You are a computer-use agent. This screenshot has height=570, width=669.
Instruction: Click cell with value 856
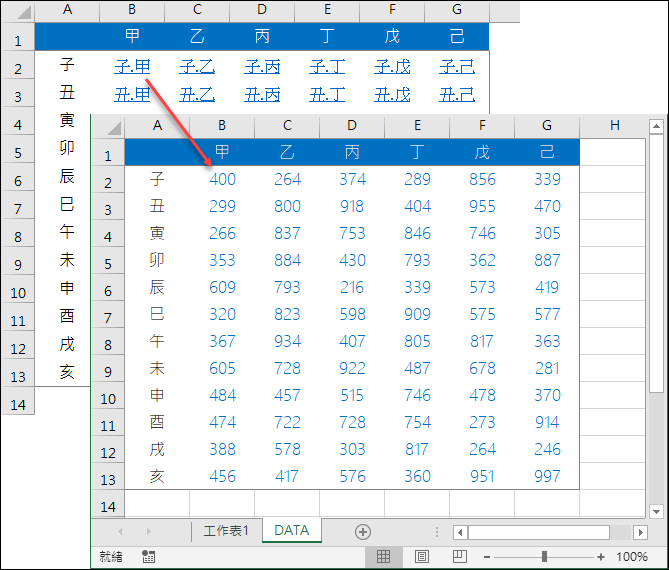[x=483, y=179]
